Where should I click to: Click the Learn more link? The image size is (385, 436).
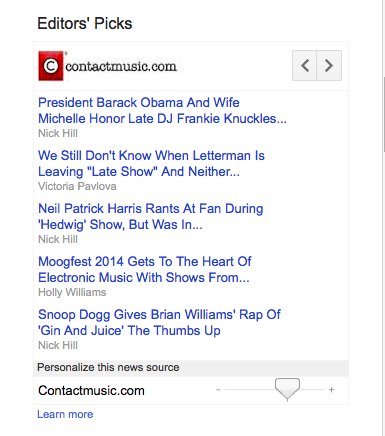coord(65,414)
